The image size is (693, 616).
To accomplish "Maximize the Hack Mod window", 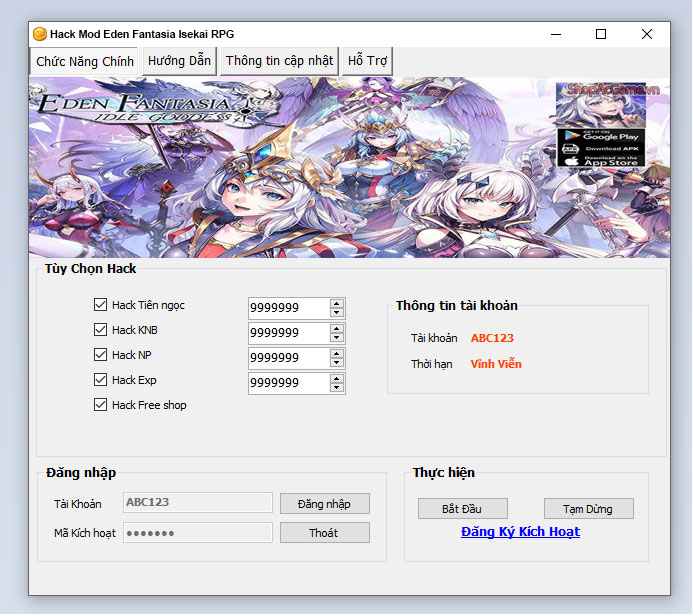I will (x=601, y=34).
